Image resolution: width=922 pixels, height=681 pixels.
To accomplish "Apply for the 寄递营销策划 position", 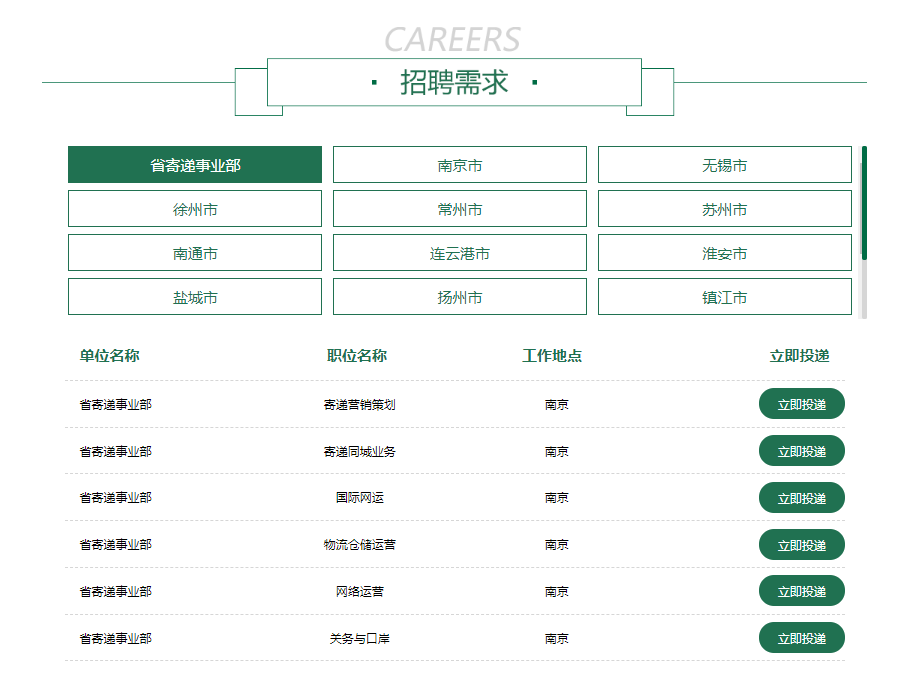I will 801,403.
